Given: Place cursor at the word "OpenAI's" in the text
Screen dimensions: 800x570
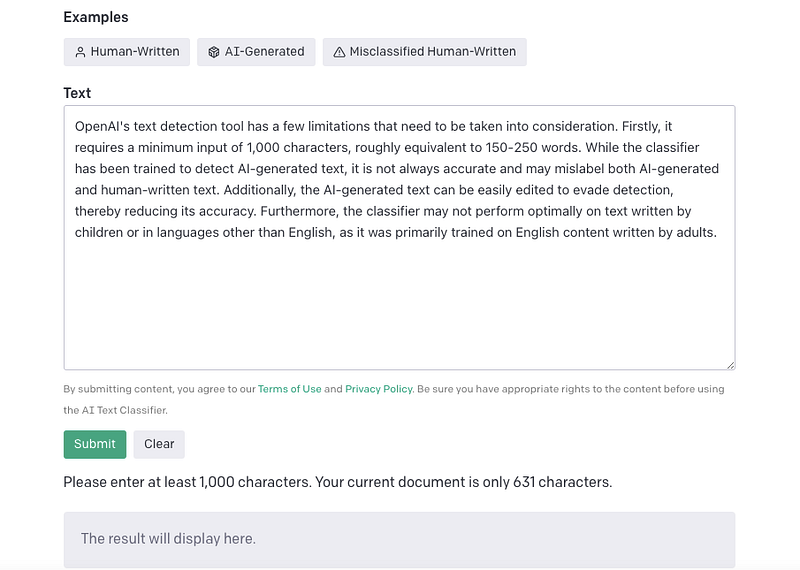Looking at the screenshot, I should point(102,127).
